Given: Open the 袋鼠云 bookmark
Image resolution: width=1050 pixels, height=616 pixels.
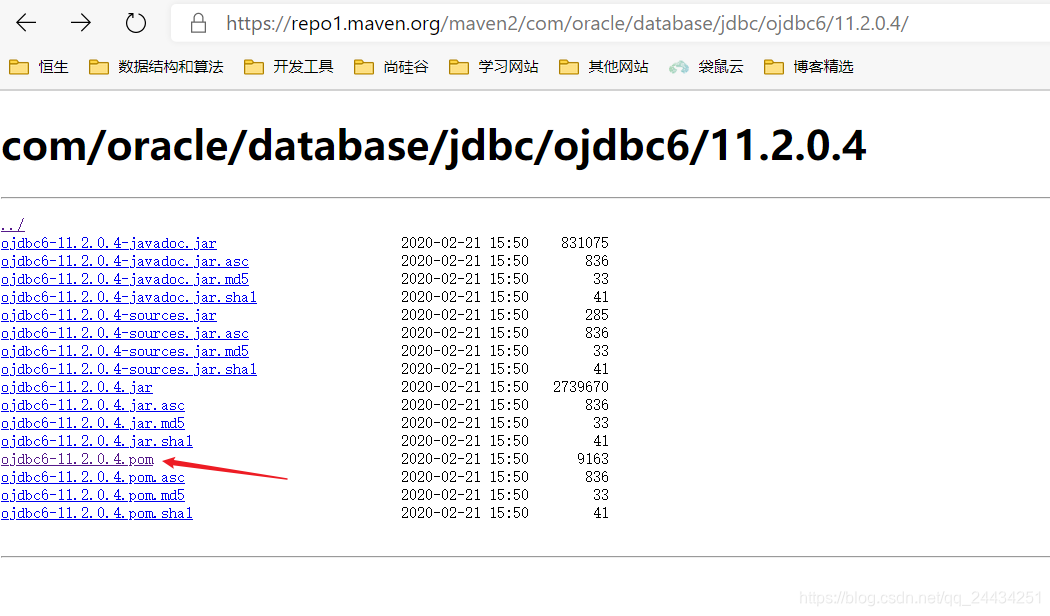Looking at the screenshot, I should [706, 67].
